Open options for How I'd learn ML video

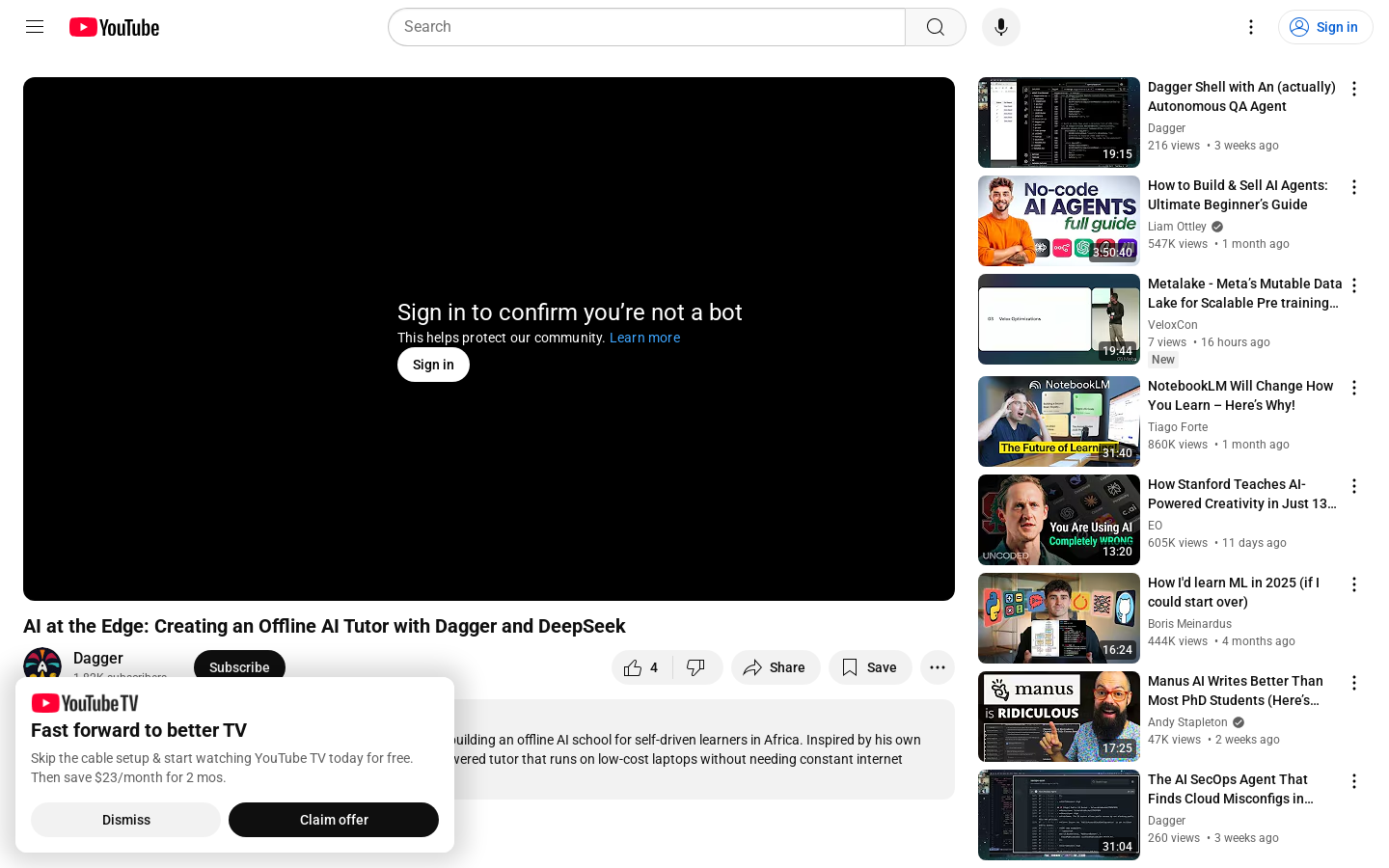pyautogui.click(x=1354, y=584)
